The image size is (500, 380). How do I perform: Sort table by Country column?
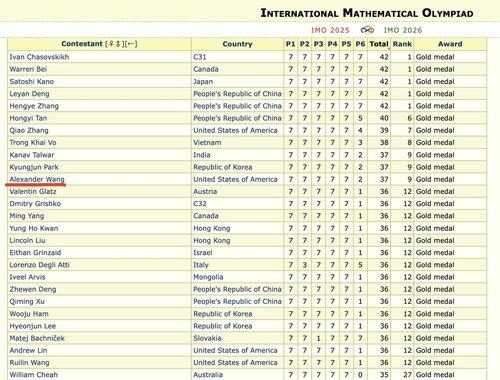237,44
